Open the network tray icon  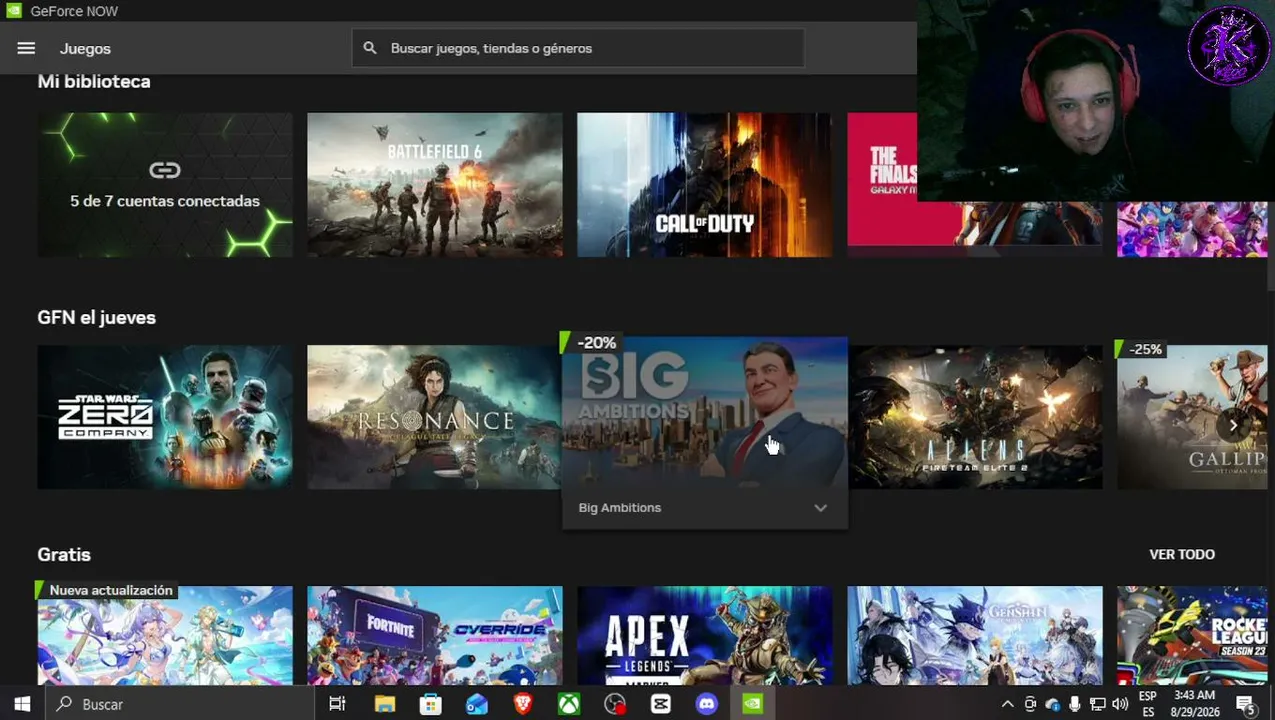(1097, 704)
